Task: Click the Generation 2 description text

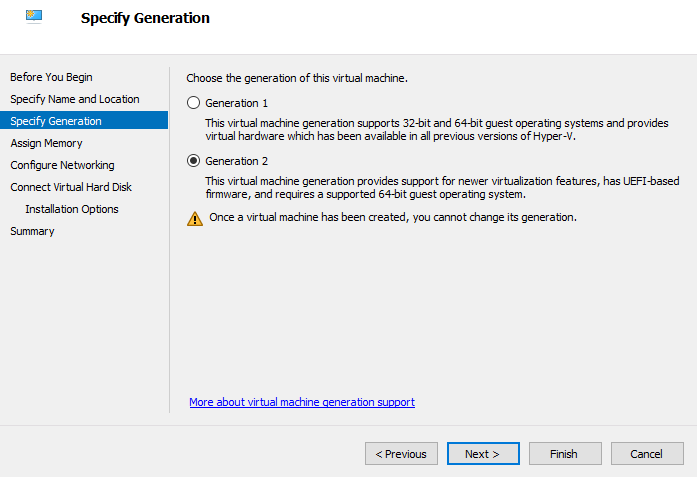Action: click(430, 187)
